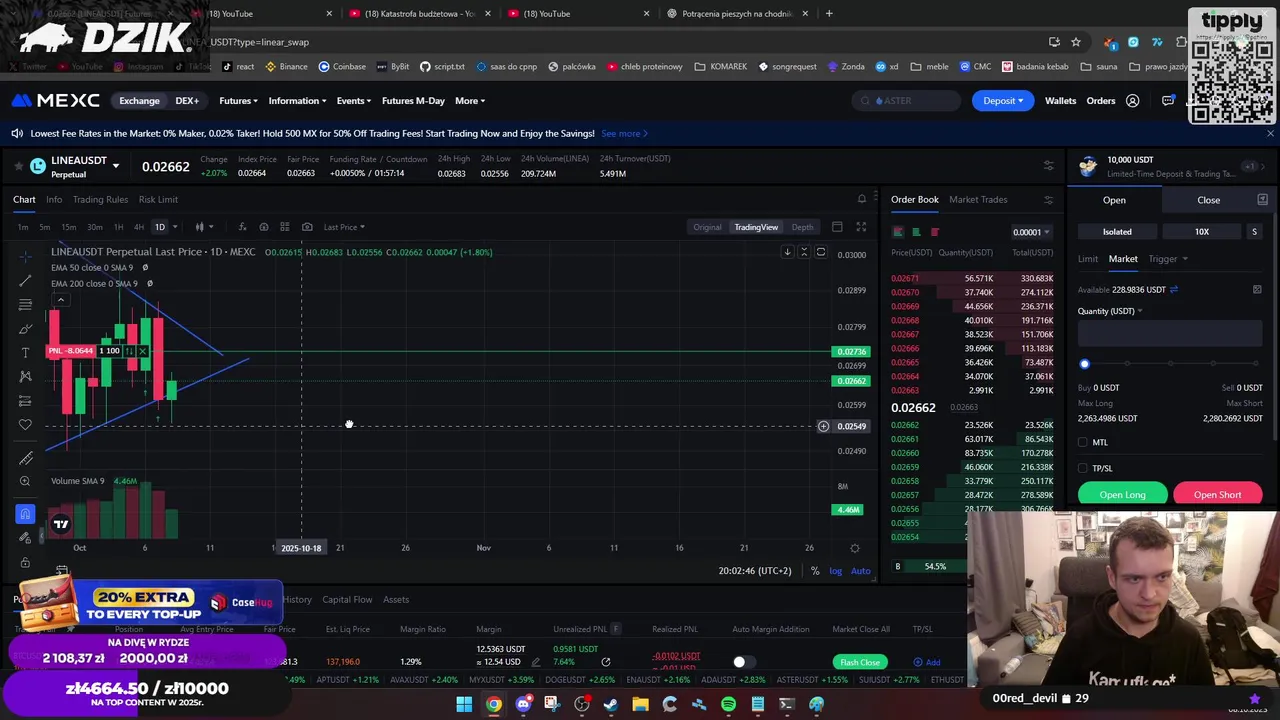Click the price alert bell icon
Screen dimensions: 1280x720
pos(862,199)
